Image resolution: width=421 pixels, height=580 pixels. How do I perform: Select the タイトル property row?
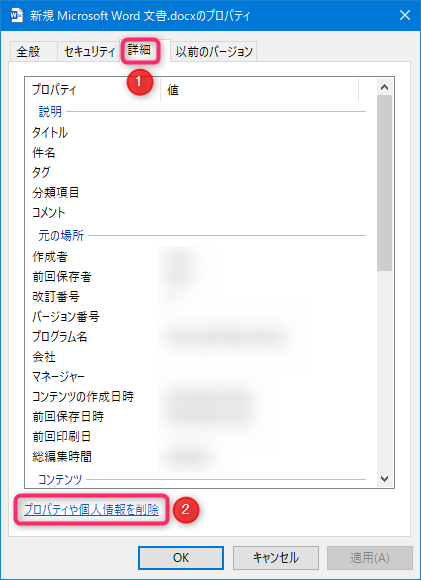click(x=201, y=132)
